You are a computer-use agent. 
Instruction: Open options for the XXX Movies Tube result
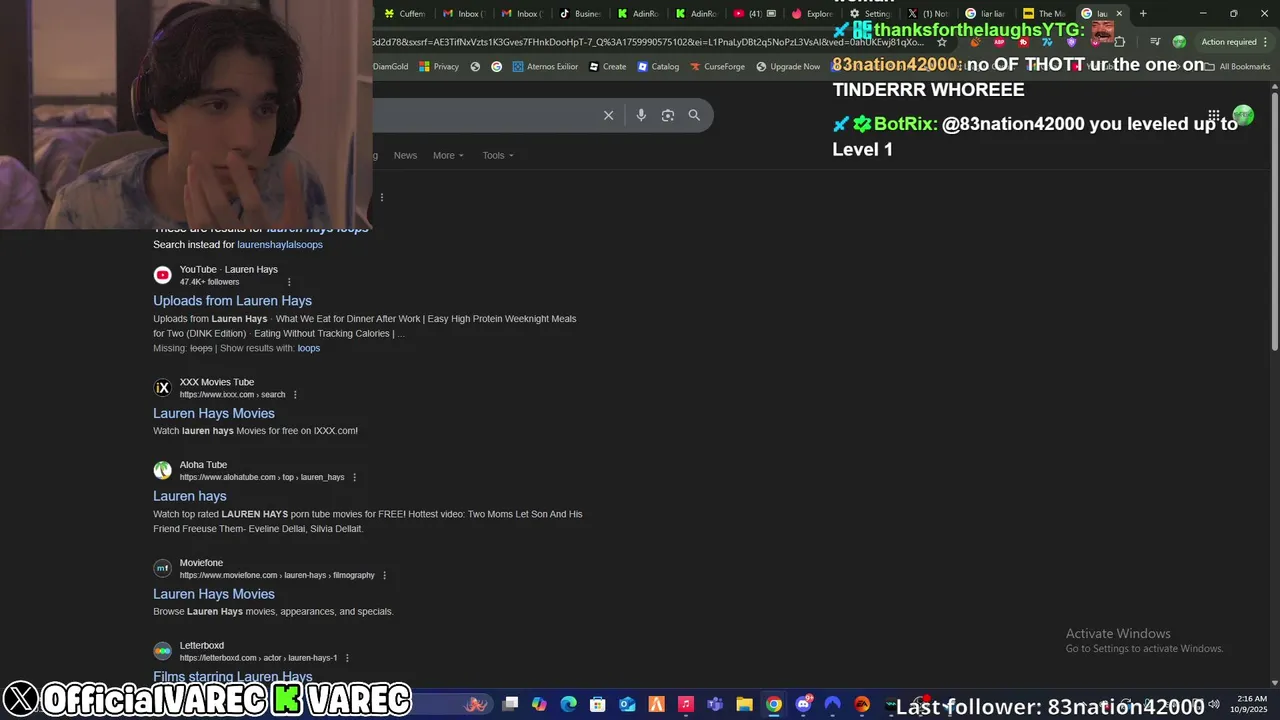pos(295,395)
